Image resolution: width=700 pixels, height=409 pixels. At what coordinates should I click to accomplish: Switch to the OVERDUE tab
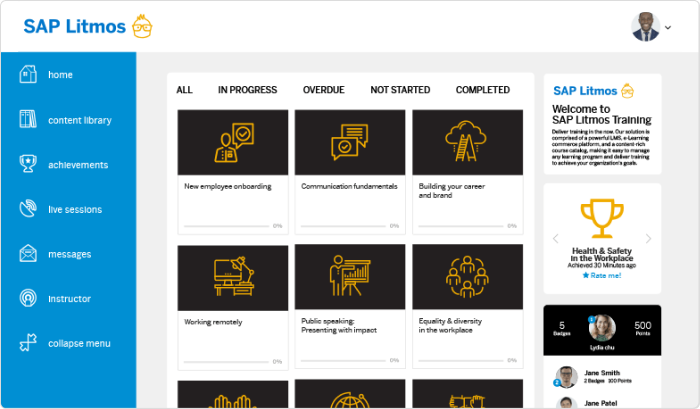324,90
